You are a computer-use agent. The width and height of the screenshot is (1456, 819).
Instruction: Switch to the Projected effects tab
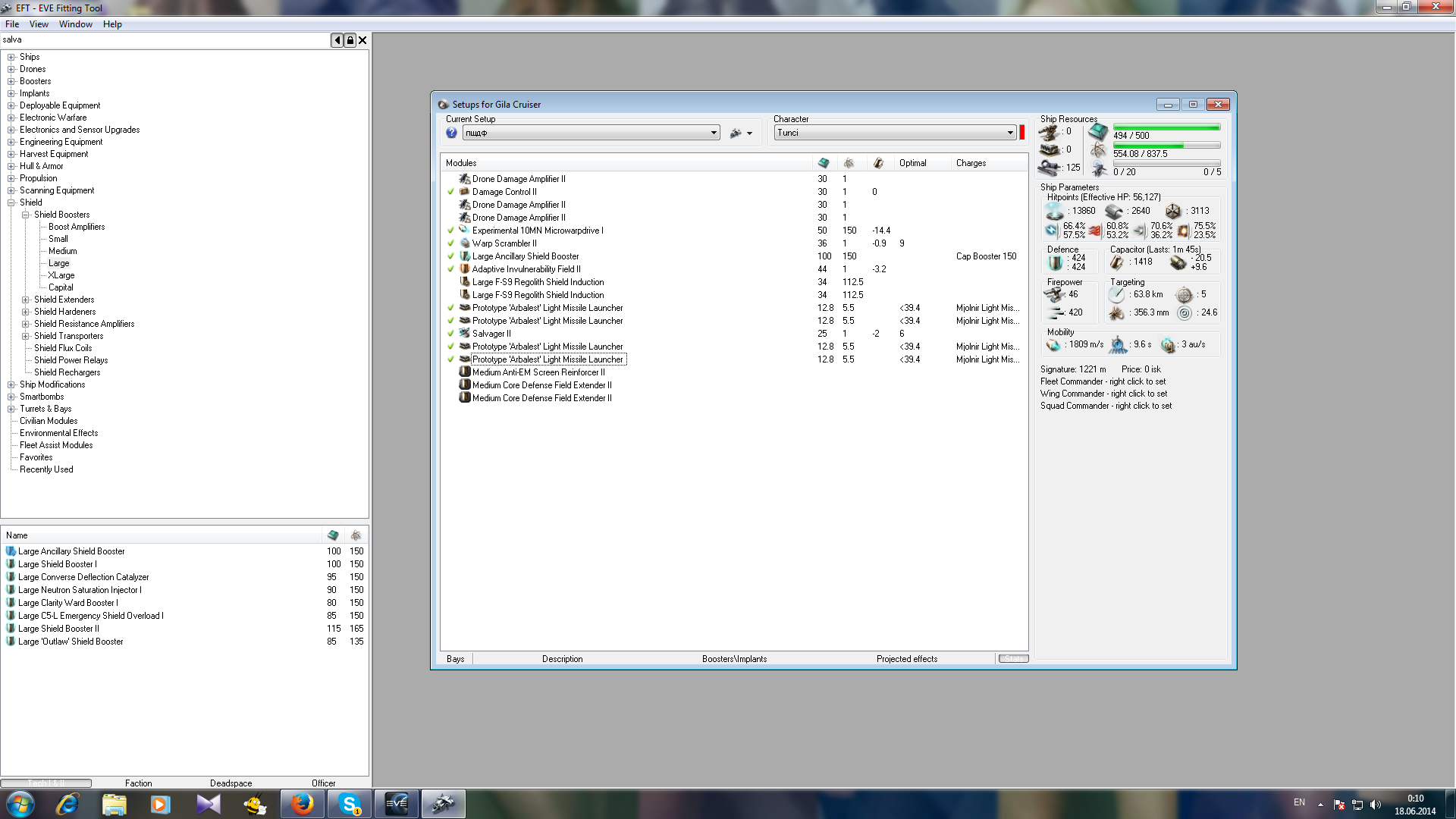pos(906,659)
